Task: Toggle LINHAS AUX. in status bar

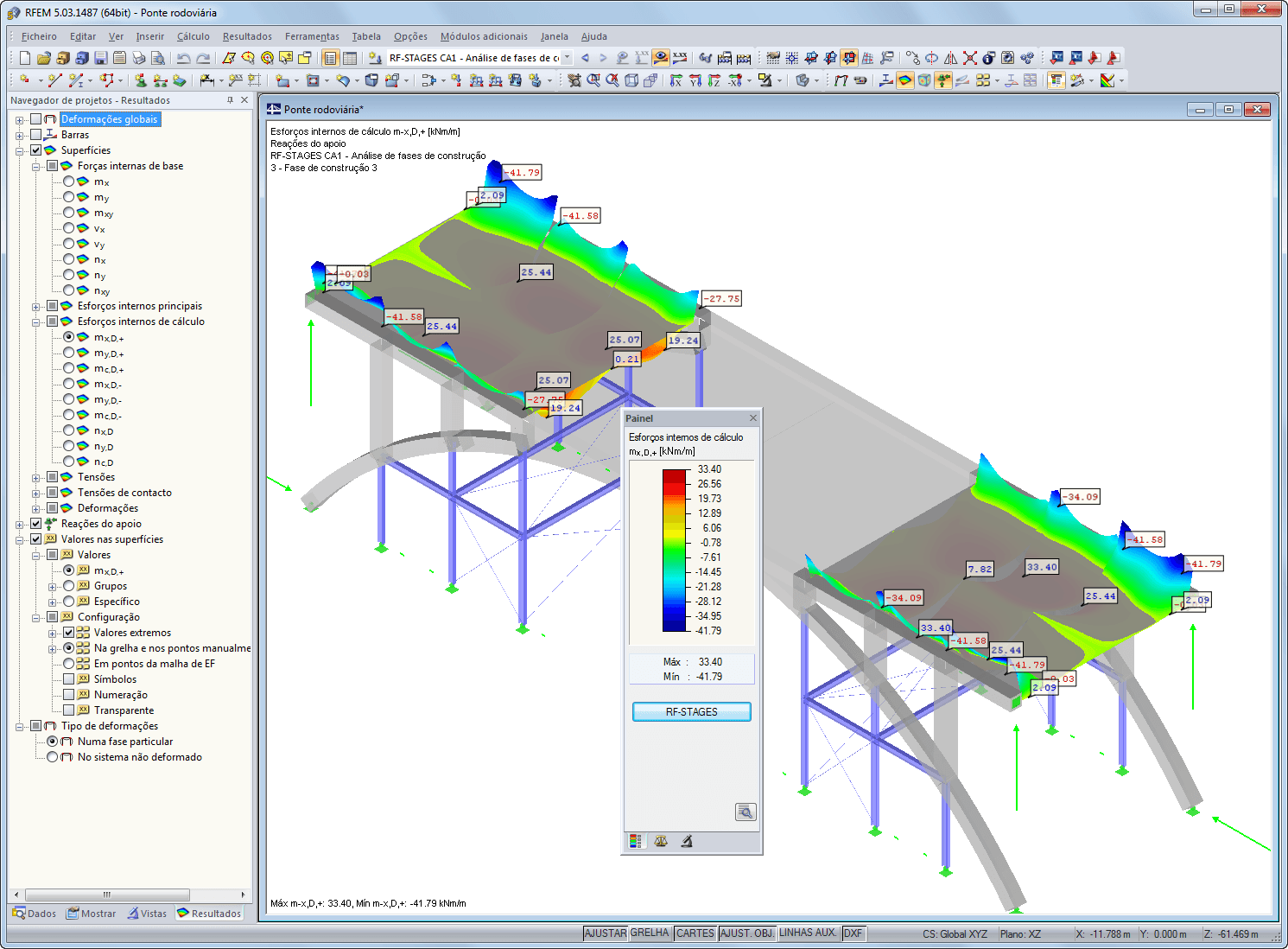Action: point(809,933)
